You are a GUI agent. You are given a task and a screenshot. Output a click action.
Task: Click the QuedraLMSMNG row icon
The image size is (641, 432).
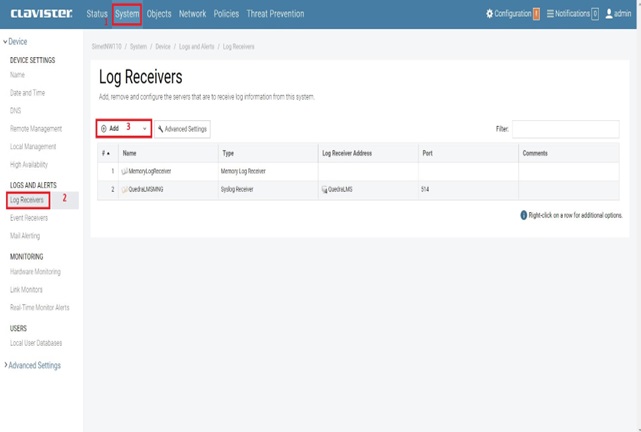(x=125, y=188)
